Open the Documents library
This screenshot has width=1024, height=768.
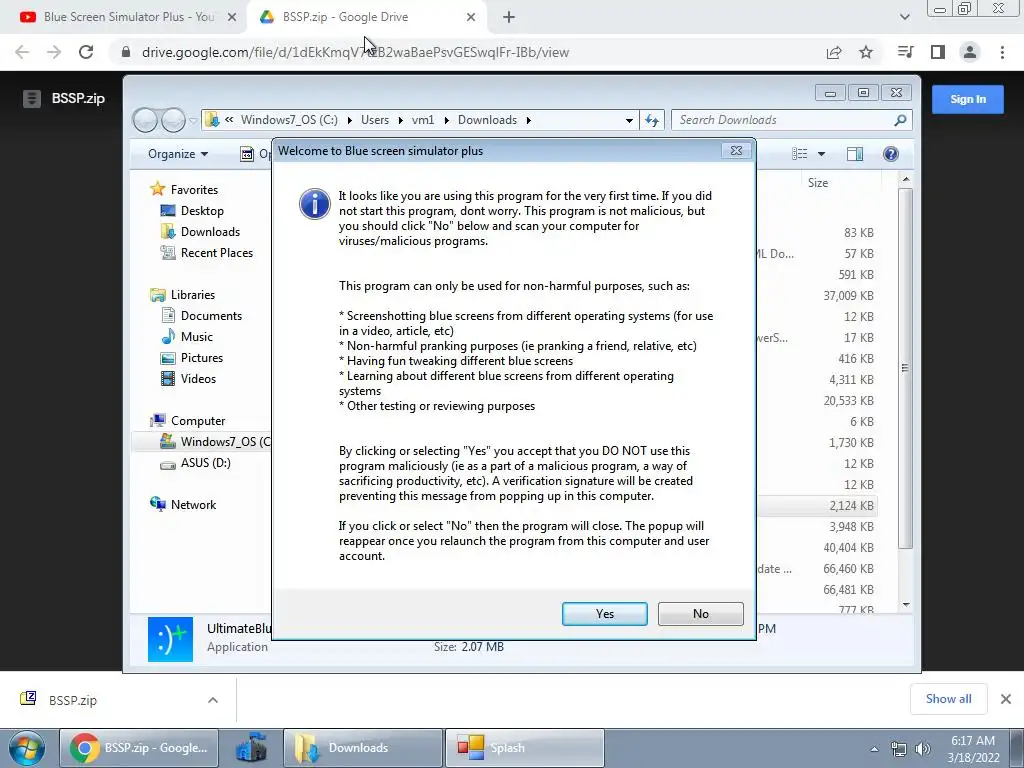211,315
